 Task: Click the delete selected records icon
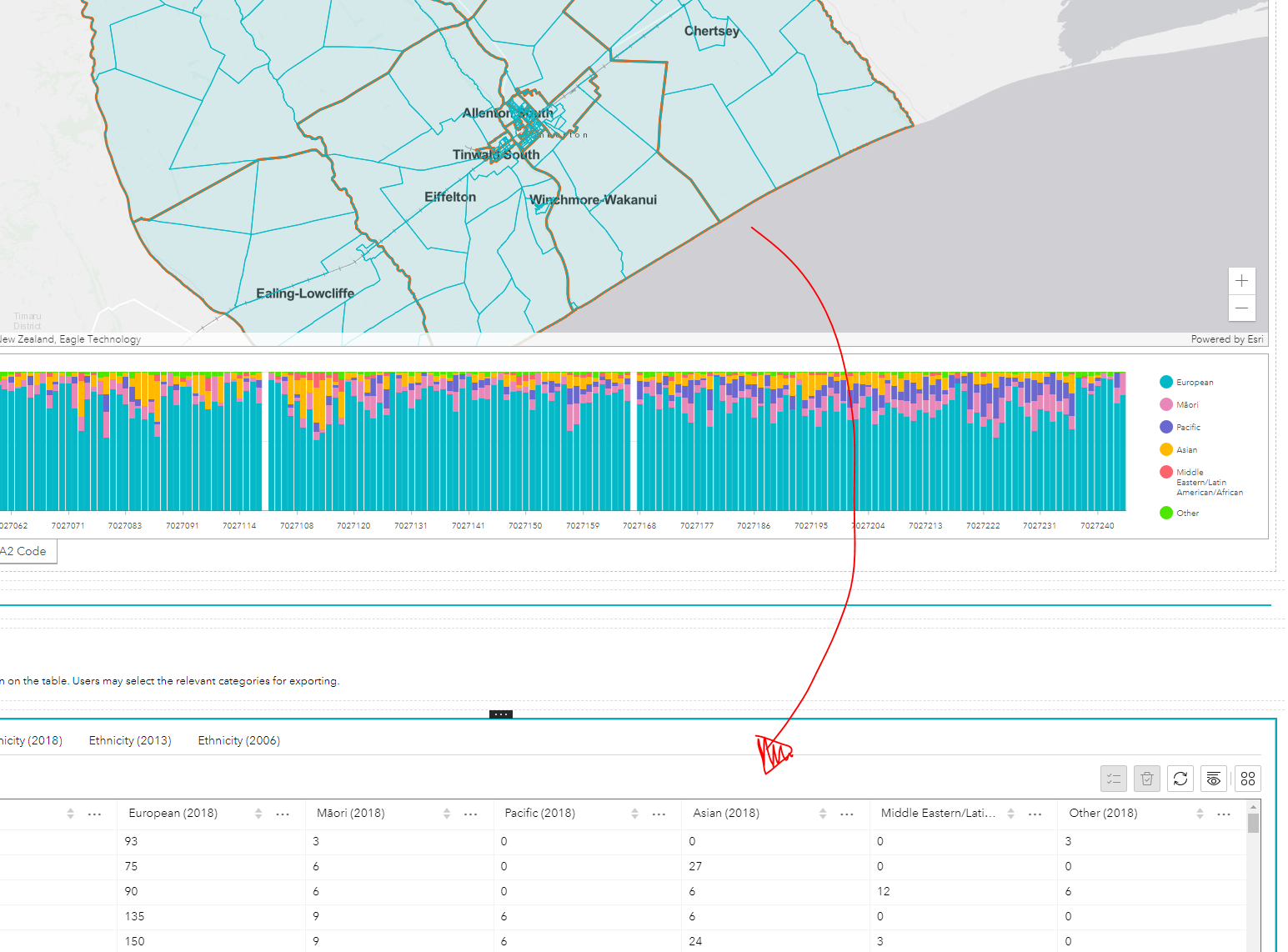tap(1147, 778)
